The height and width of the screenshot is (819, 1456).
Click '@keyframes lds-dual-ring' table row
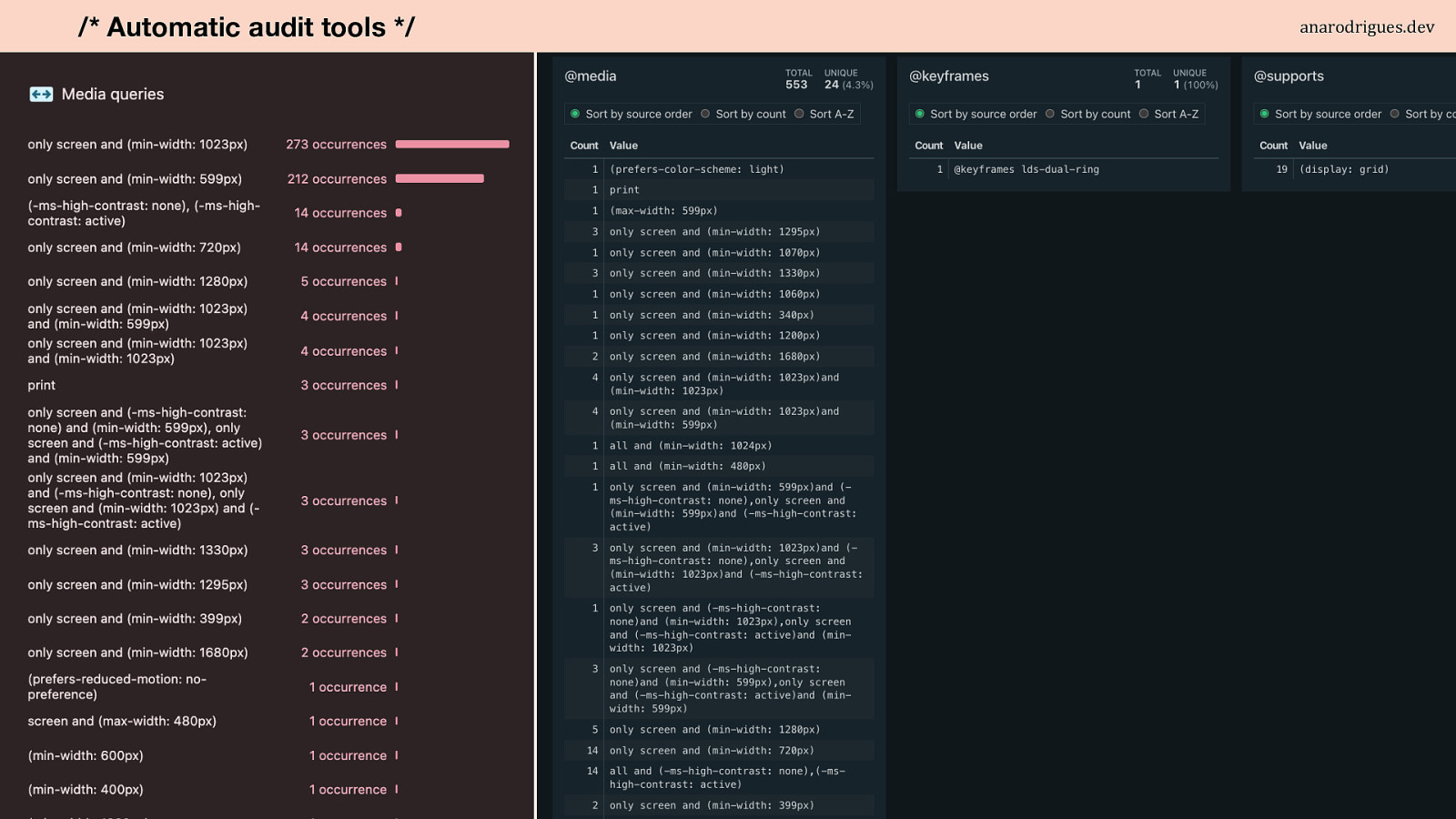pos(1064,169)
